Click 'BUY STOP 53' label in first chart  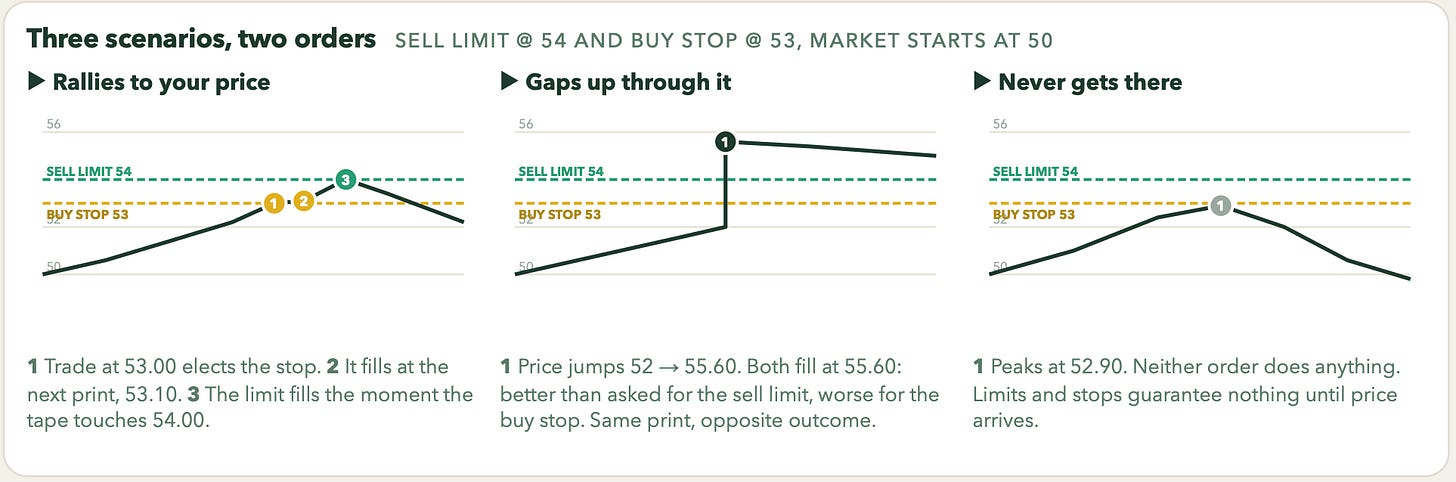[87, 214]
